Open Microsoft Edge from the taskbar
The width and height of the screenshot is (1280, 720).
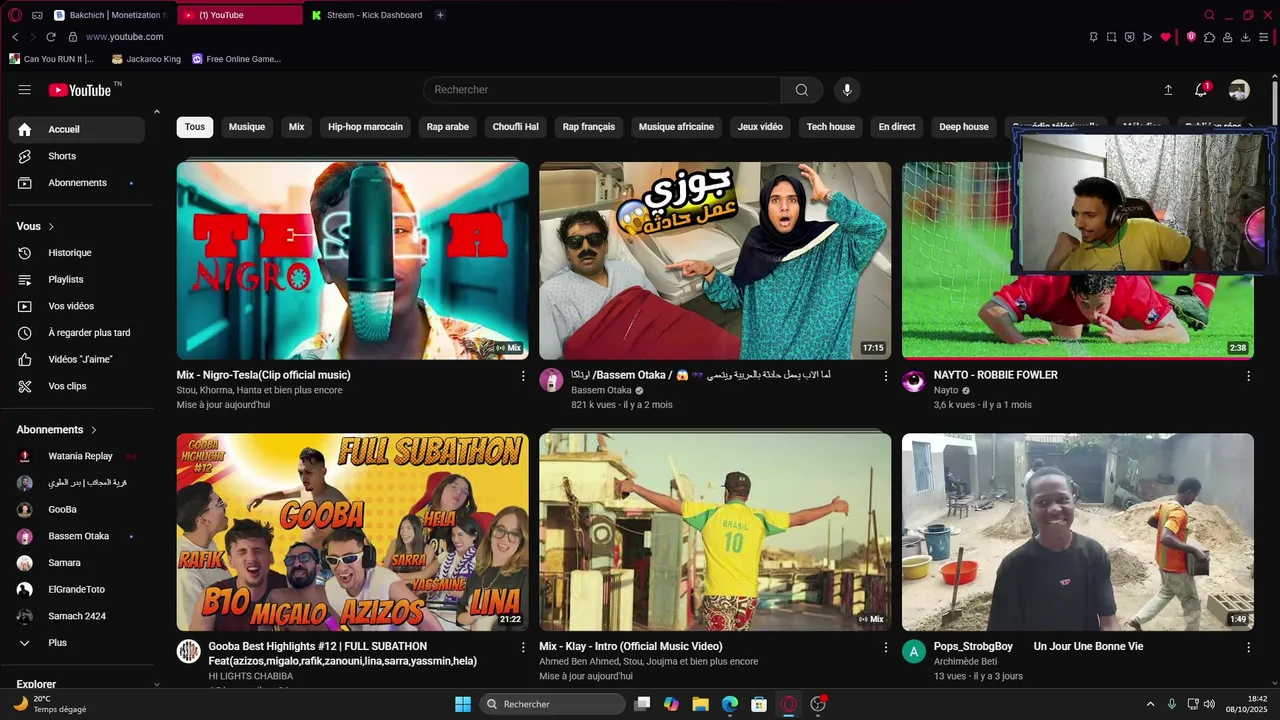click(x=730, y=704)
